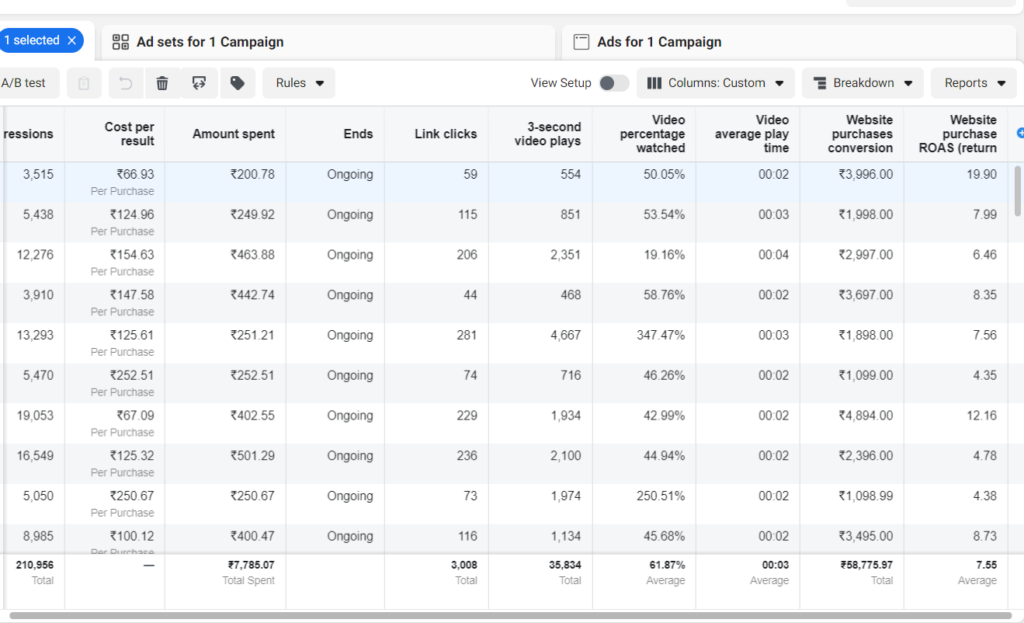
Task: Click the discard/export changes icon
Action: tap(199, 83)
